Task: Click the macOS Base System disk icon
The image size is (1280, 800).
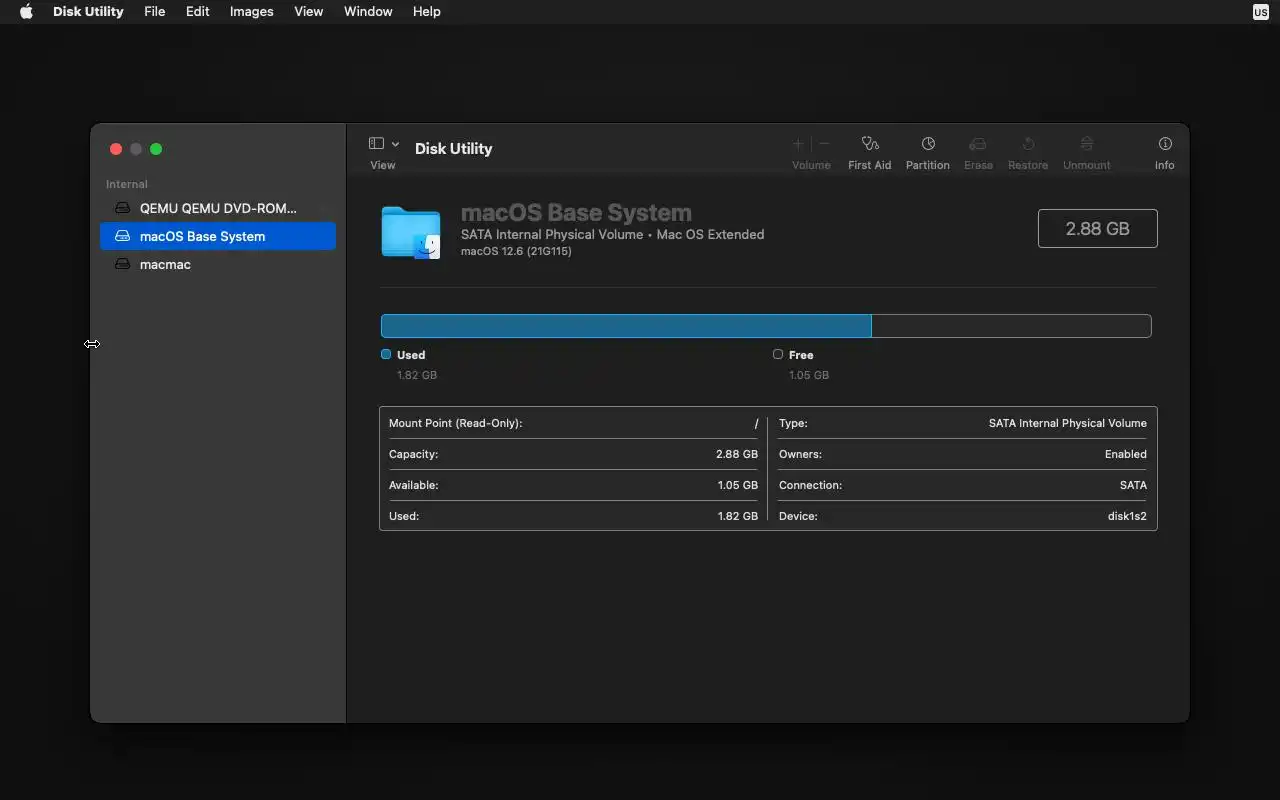Action: 122,236
